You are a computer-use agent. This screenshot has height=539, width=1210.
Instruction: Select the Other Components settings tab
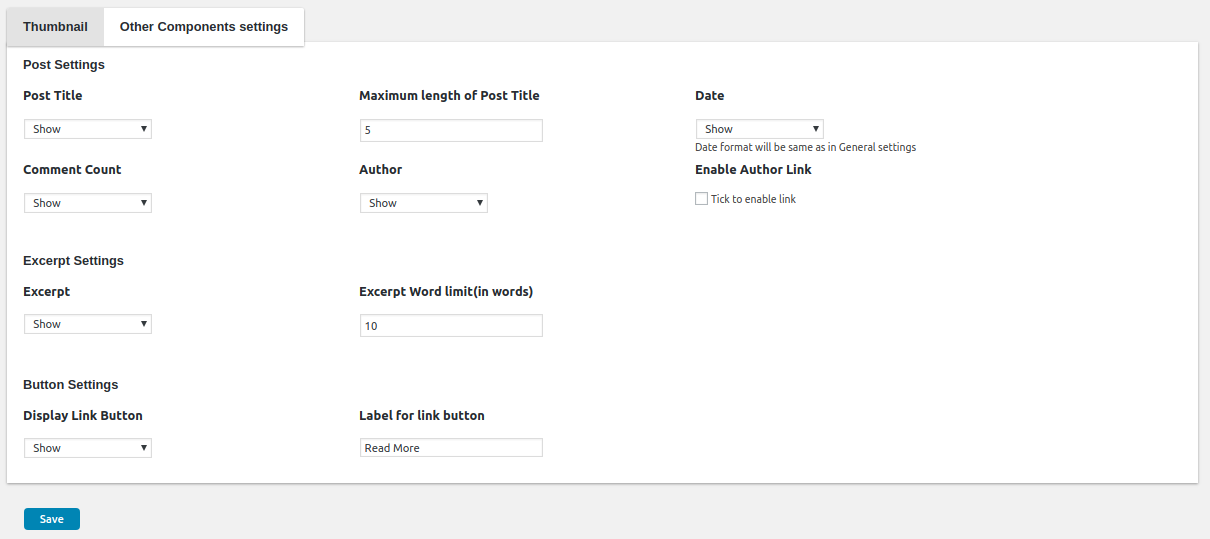pyautogui.click(x=203, y=27)
